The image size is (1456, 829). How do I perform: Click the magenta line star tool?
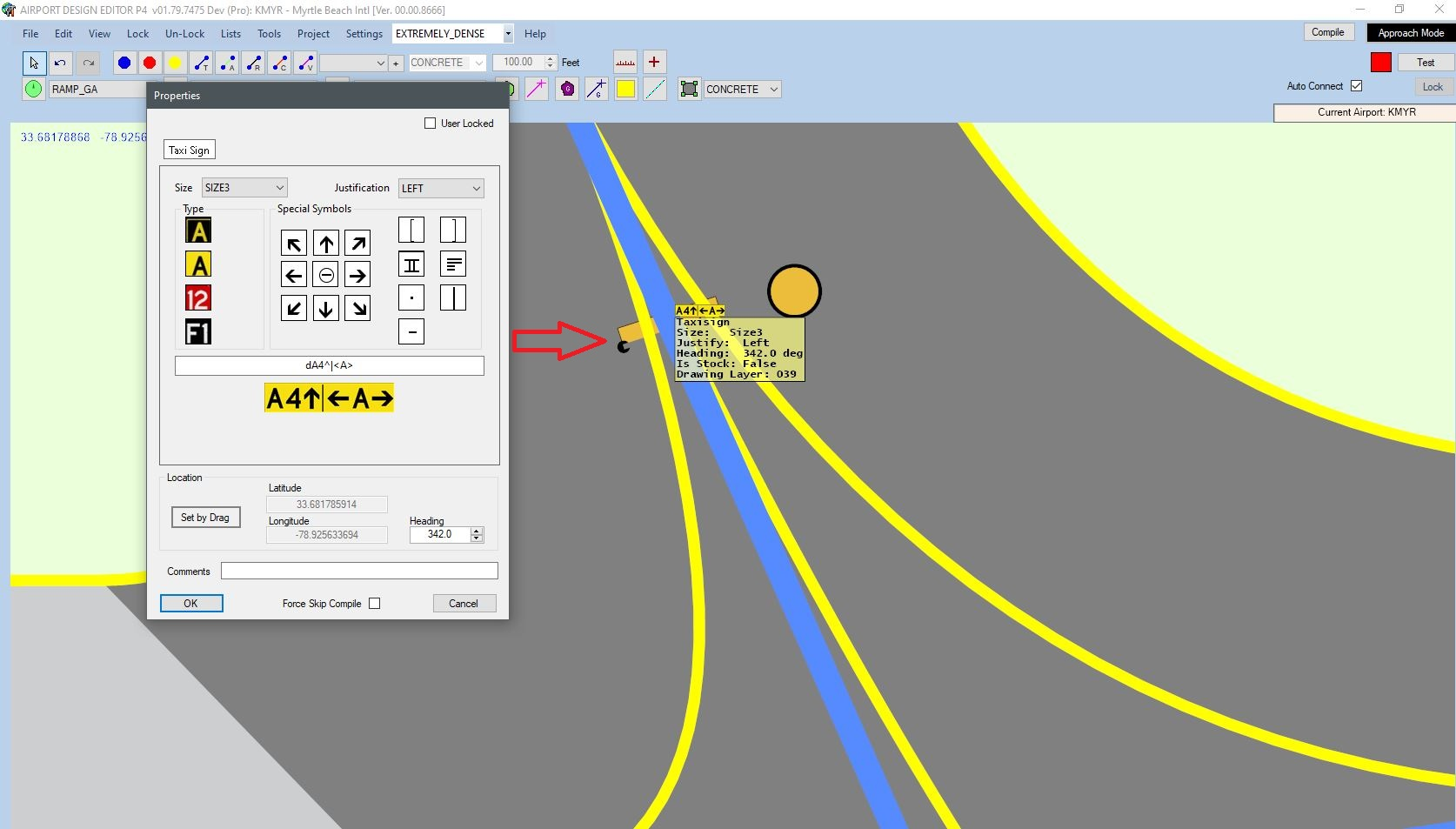537,89
